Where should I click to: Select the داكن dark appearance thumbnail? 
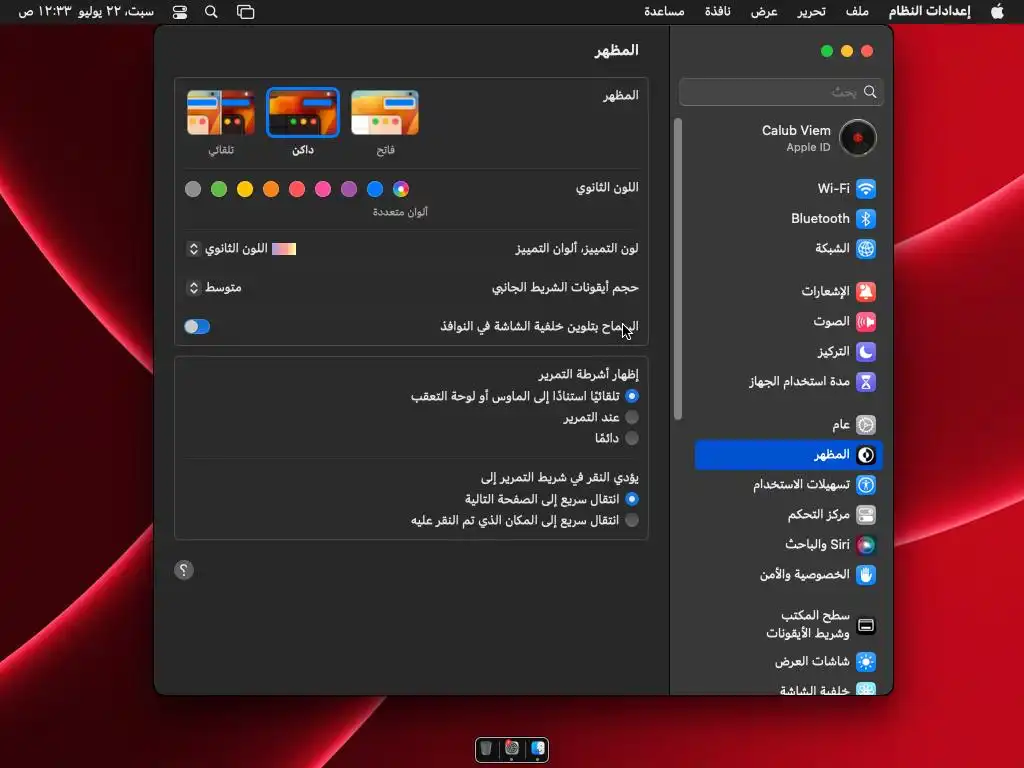pos(303,113)
